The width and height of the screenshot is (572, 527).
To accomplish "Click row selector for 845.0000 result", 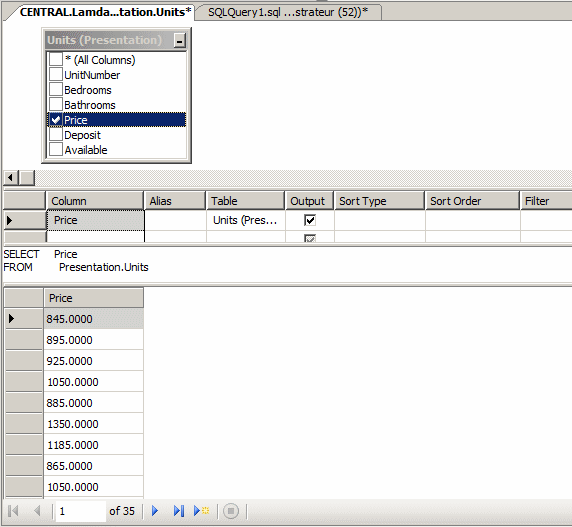I will 24,319.
